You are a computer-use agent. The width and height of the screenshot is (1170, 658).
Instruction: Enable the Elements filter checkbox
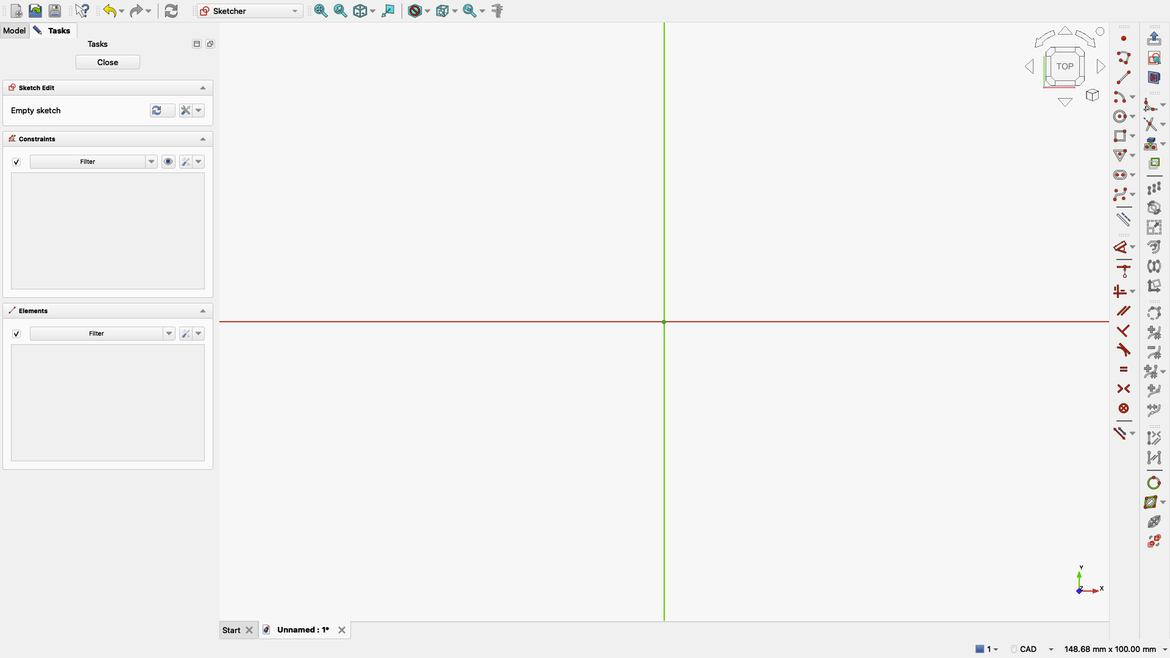15,333
